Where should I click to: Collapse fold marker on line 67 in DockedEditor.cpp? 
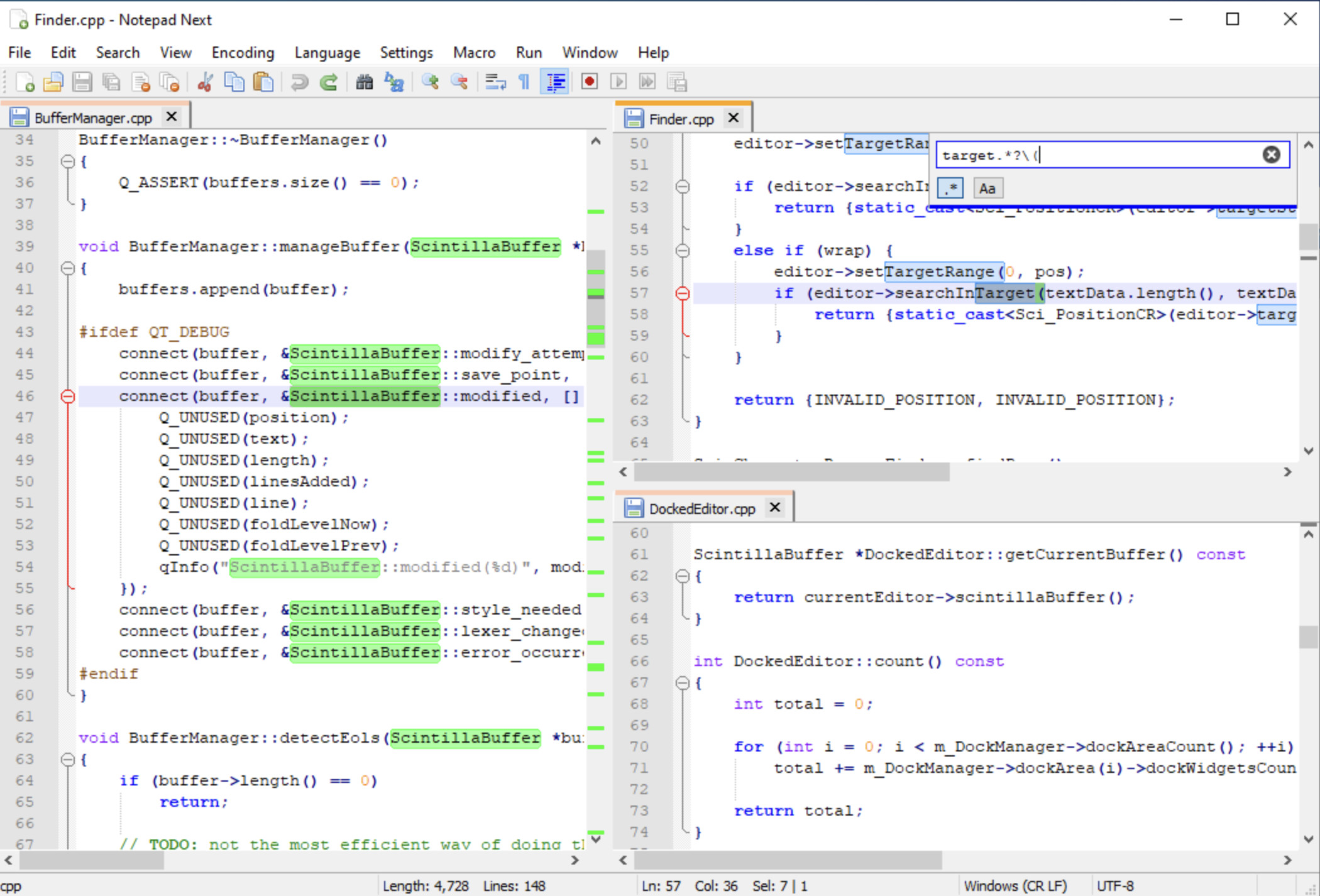pos(683,683)
